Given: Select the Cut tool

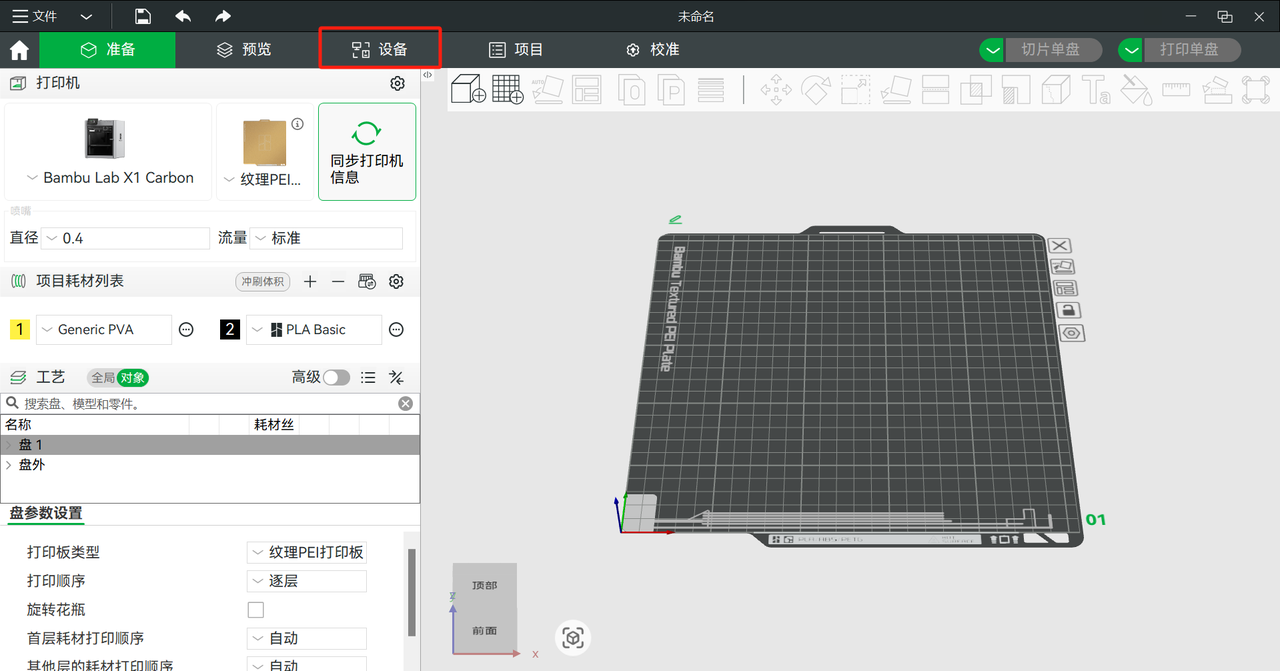Looking at the screenshot, I should [x=936, y=90].
